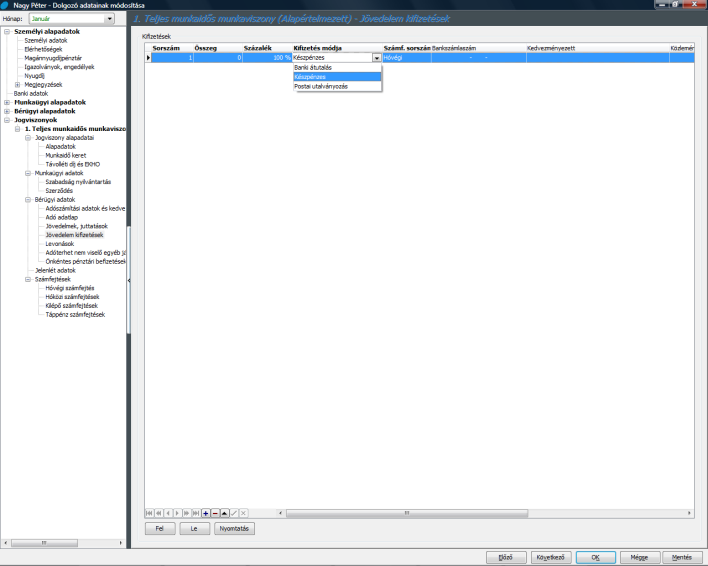This screenshot has width=708, height=566.
Task: Click tree panel horizontal scrollbar thumb
Action: point(44,543)
